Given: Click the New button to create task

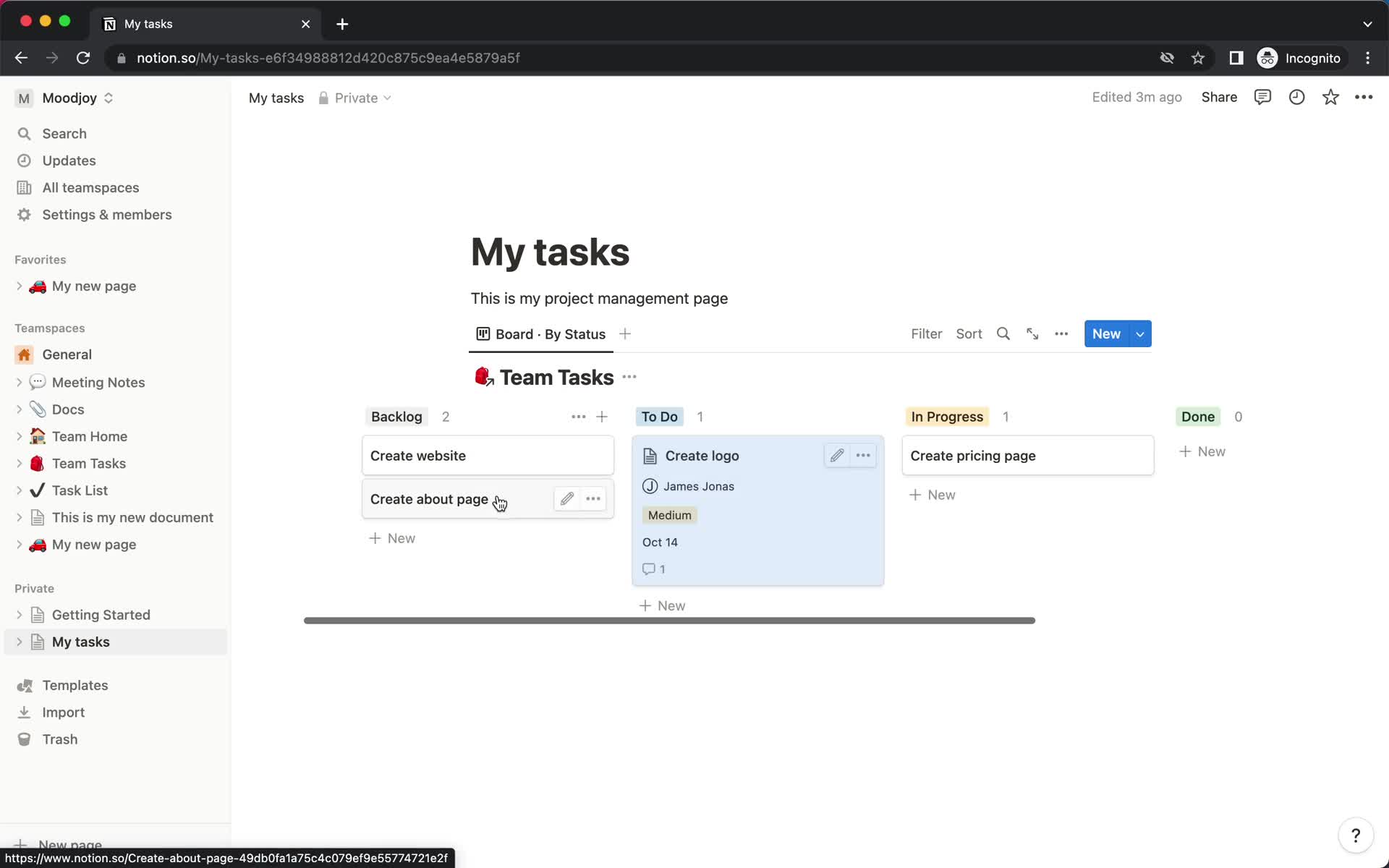Looking at the screenshot, I should click(1107, 333).
